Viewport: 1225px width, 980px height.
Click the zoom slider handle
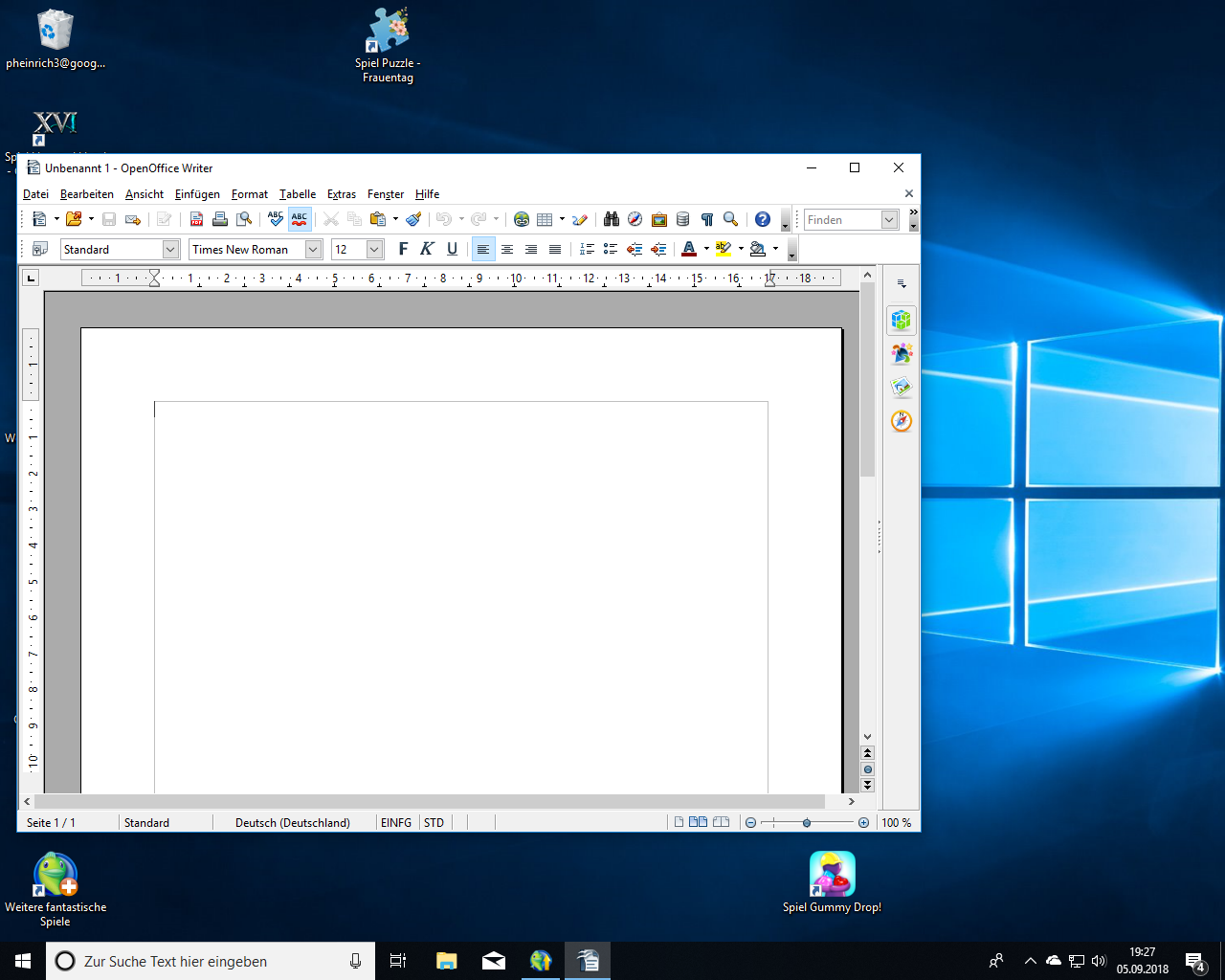tap(807, 822)
